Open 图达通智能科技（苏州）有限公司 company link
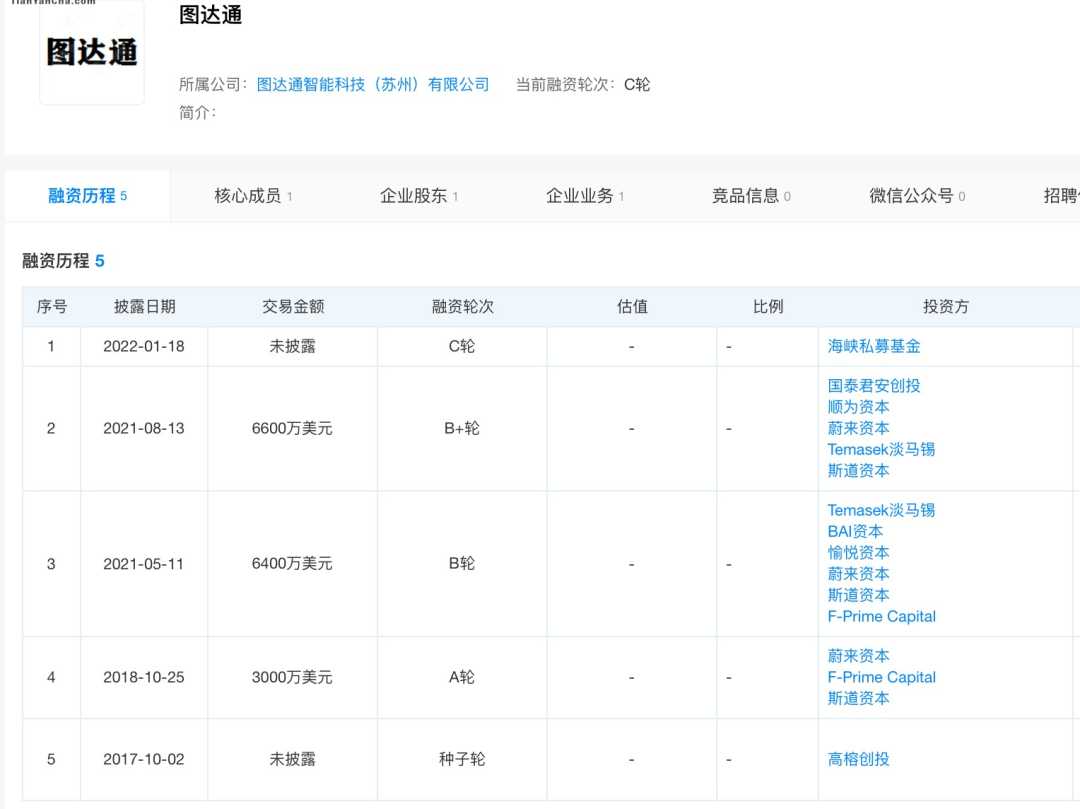Image resolution: width=1080 pixels, height=809 pixels. 373,85
